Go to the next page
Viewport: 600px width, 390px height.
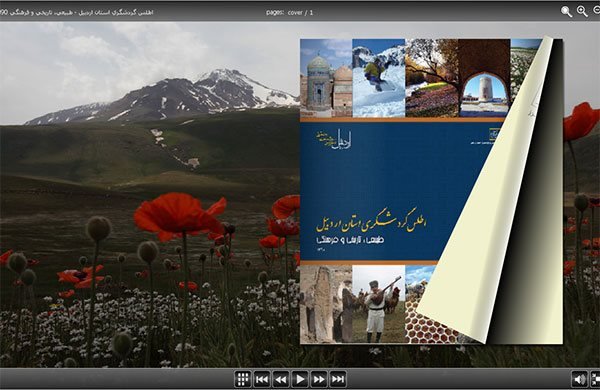coord(319,379)
